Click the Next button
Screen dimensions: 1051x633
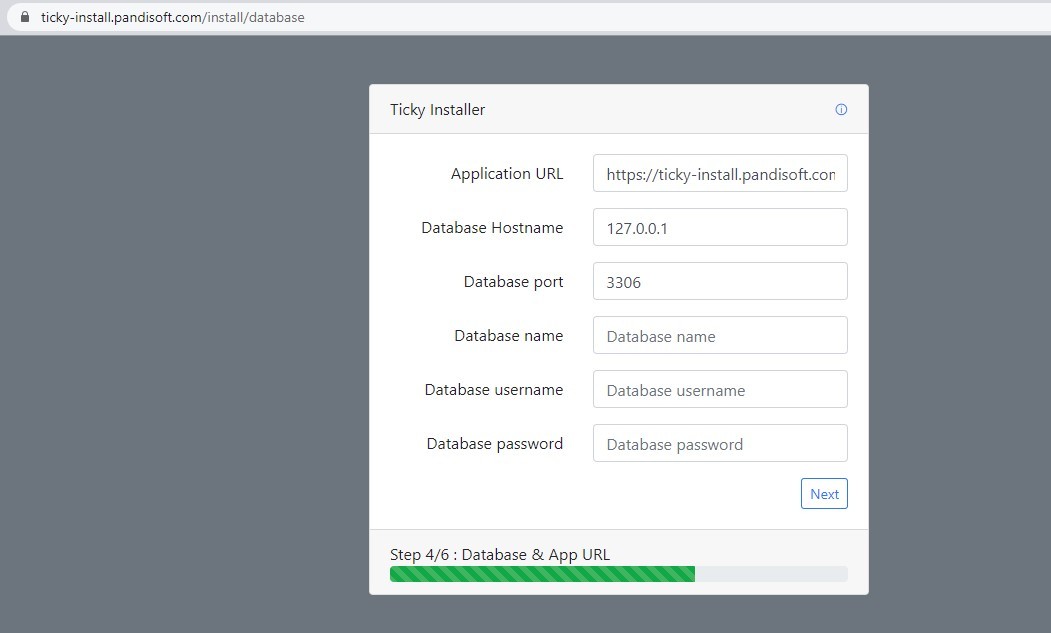pyautogui.click(x=824, y=494)
